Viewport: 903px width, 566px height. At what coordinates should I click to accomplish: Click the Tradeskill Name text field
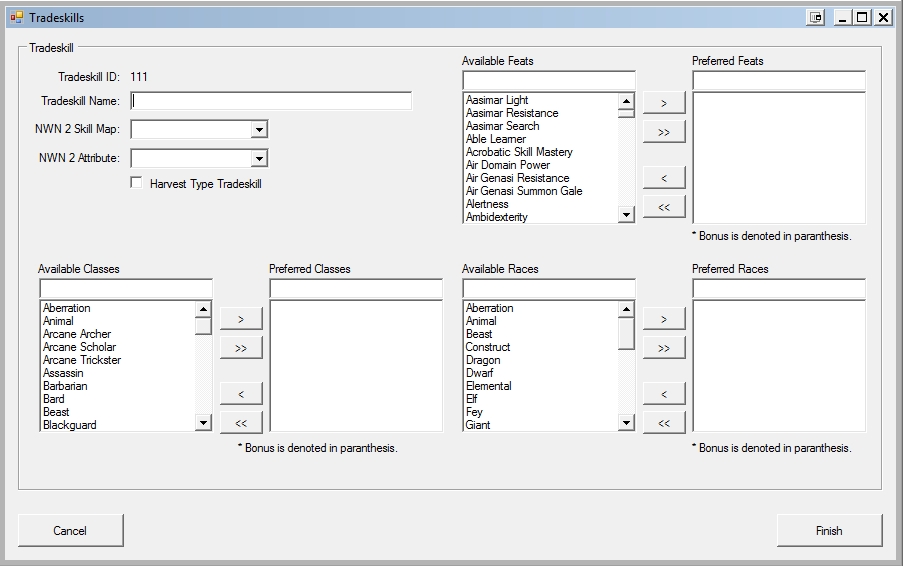click(x=271, y=101)
